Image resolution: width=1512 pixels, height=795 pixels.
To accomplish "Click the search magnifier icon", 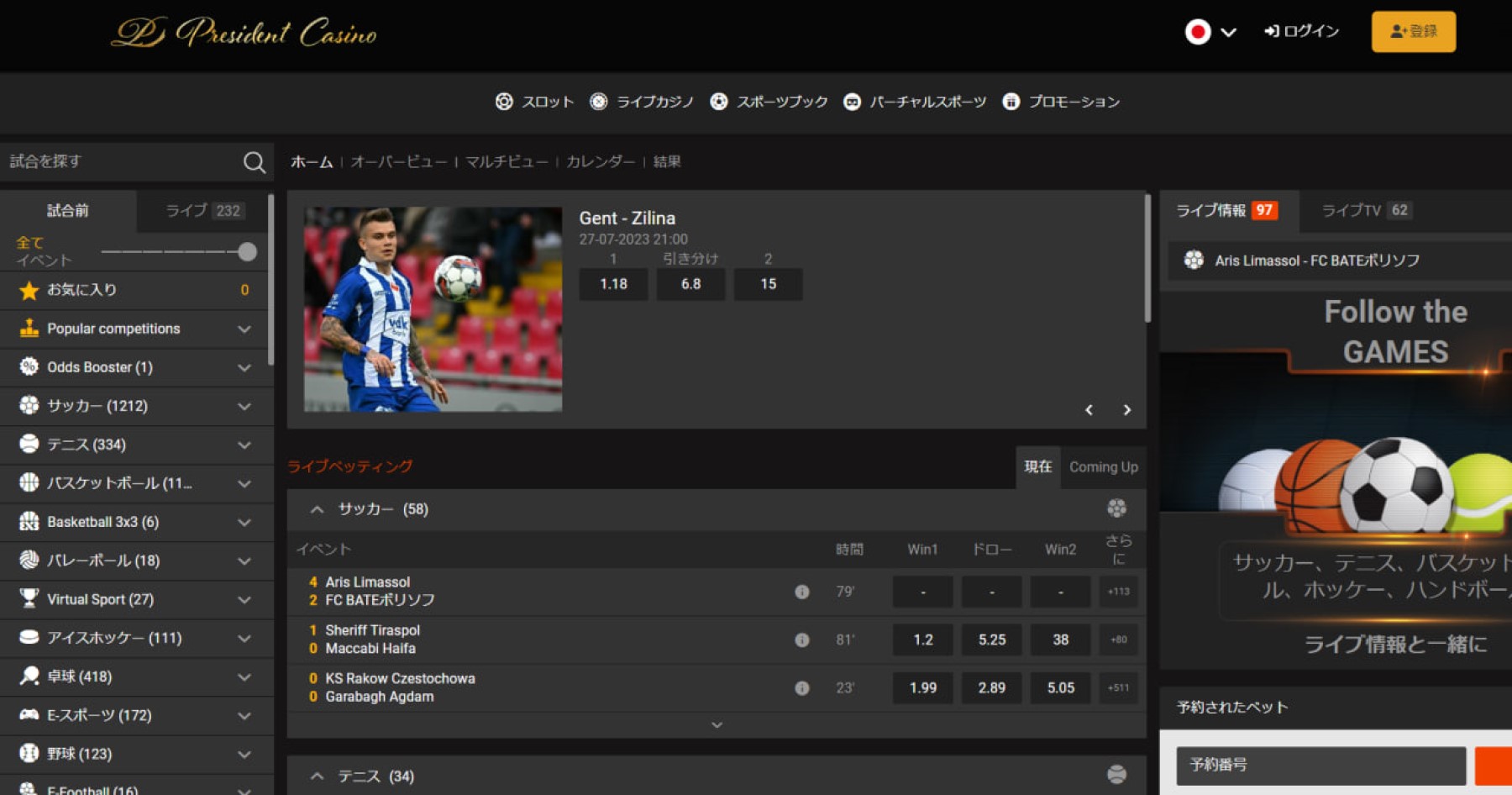I will (255, 162).
